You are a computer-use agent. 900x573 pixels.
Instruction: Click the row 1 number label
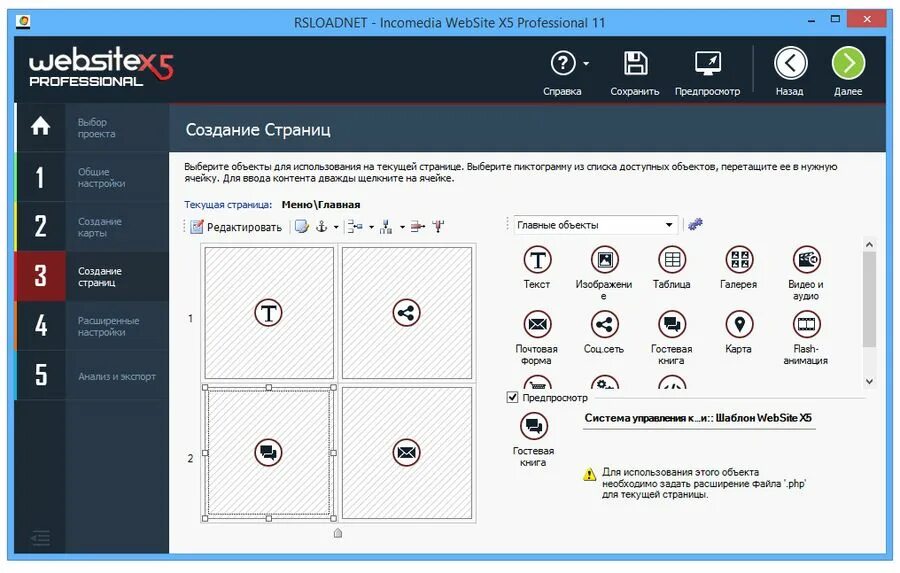click(191, 318)
